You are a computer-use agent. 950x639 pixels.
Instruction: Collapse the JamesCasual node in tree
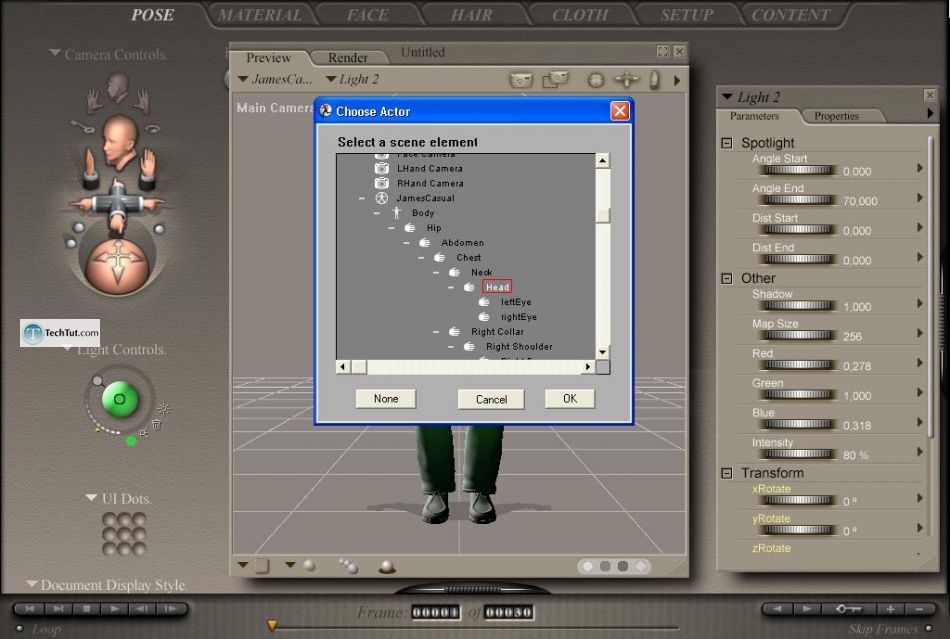tap(362, 198)
